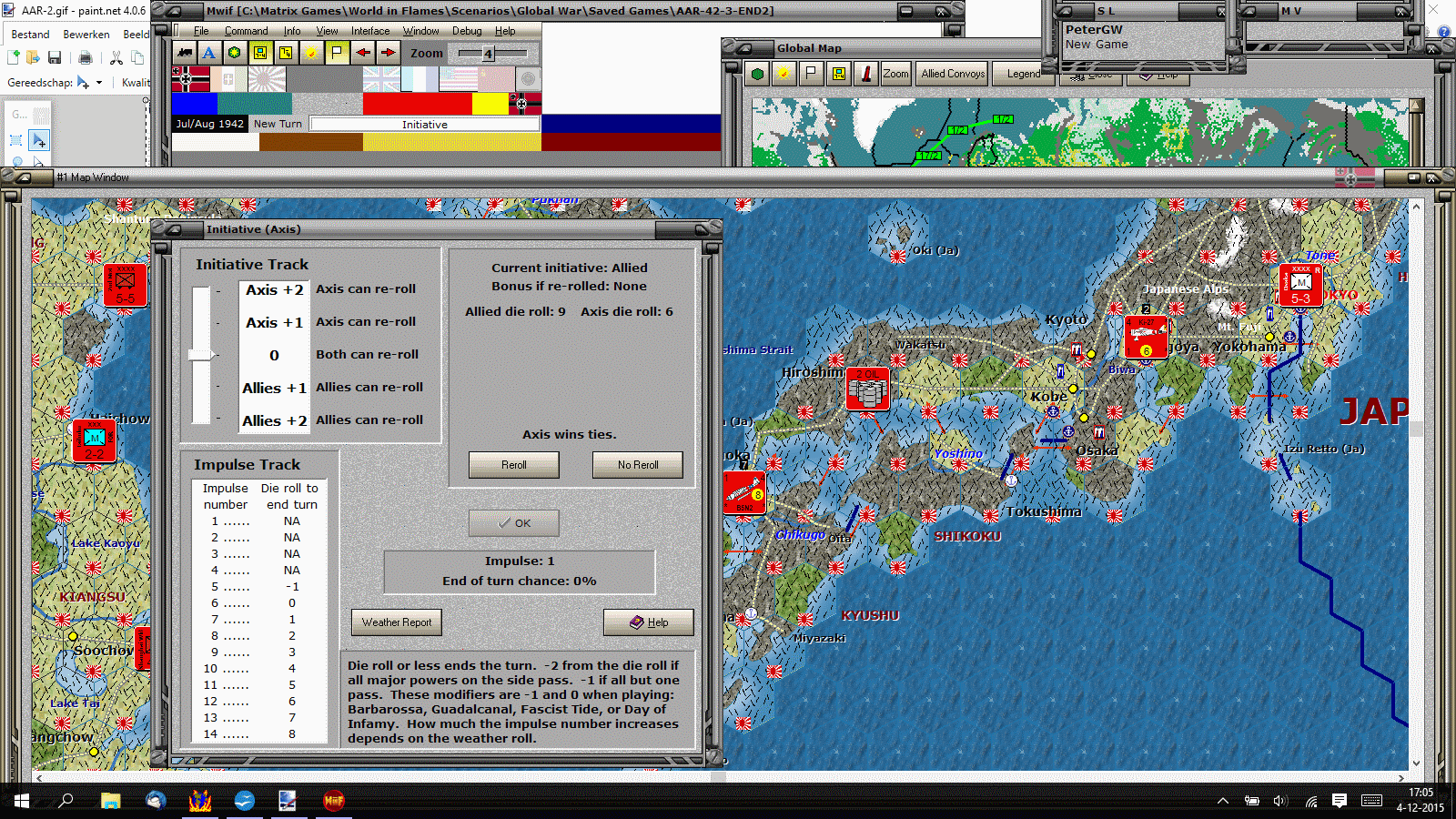The height and width of the screenshot is (819, 1456).
Task: Click the 5-3 Japanese army unit near Tokyo
Action: click(1300, 286)
